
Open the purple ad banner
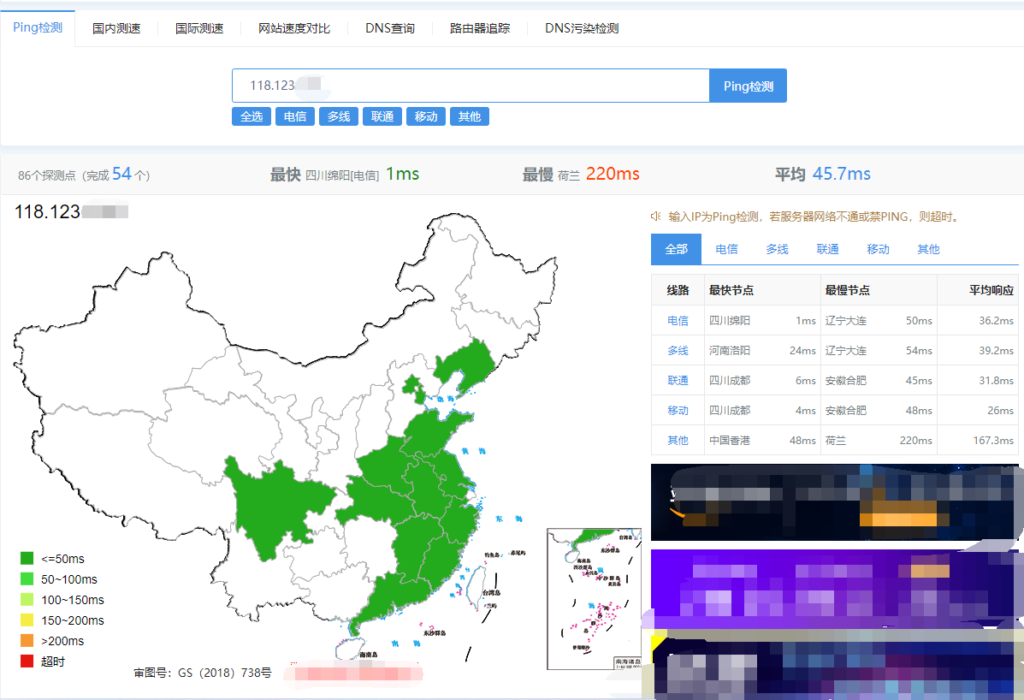(835, 586)
